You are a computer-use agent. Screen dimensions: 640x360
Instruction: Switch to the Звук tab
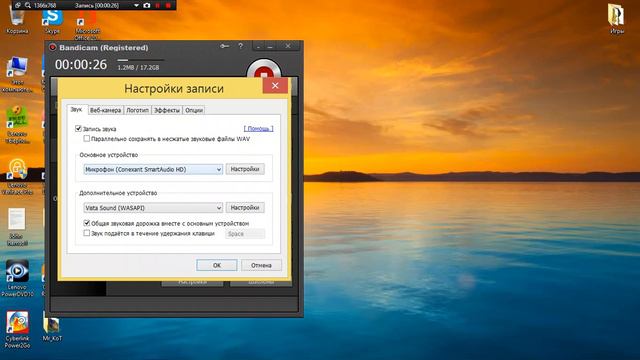point(76,109)
